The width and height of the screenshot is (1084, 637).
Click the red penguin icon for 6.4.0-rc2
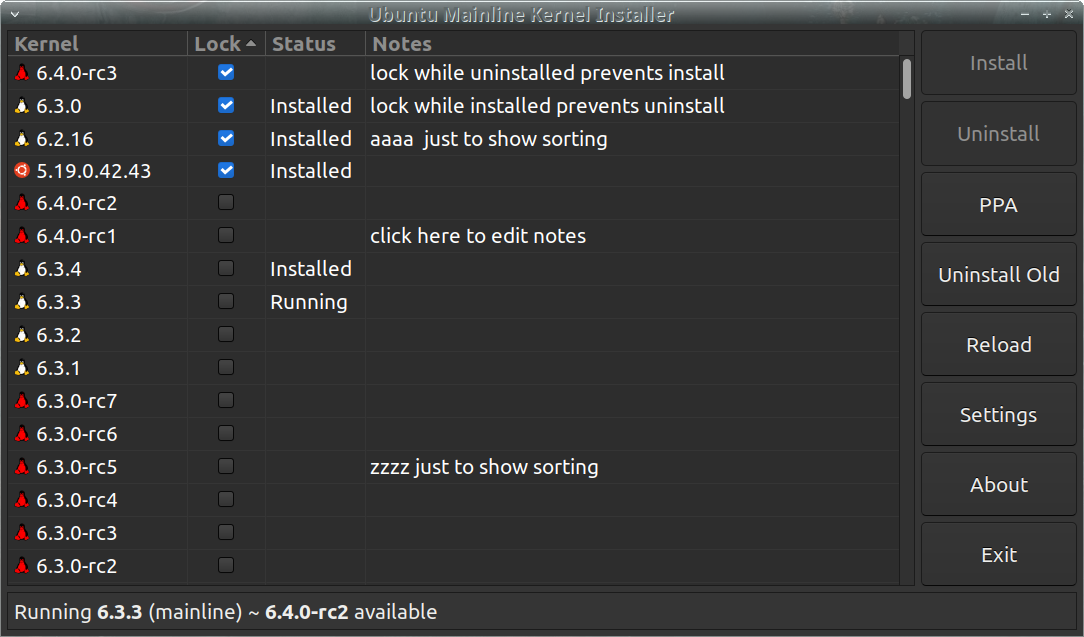click(22, 203)
